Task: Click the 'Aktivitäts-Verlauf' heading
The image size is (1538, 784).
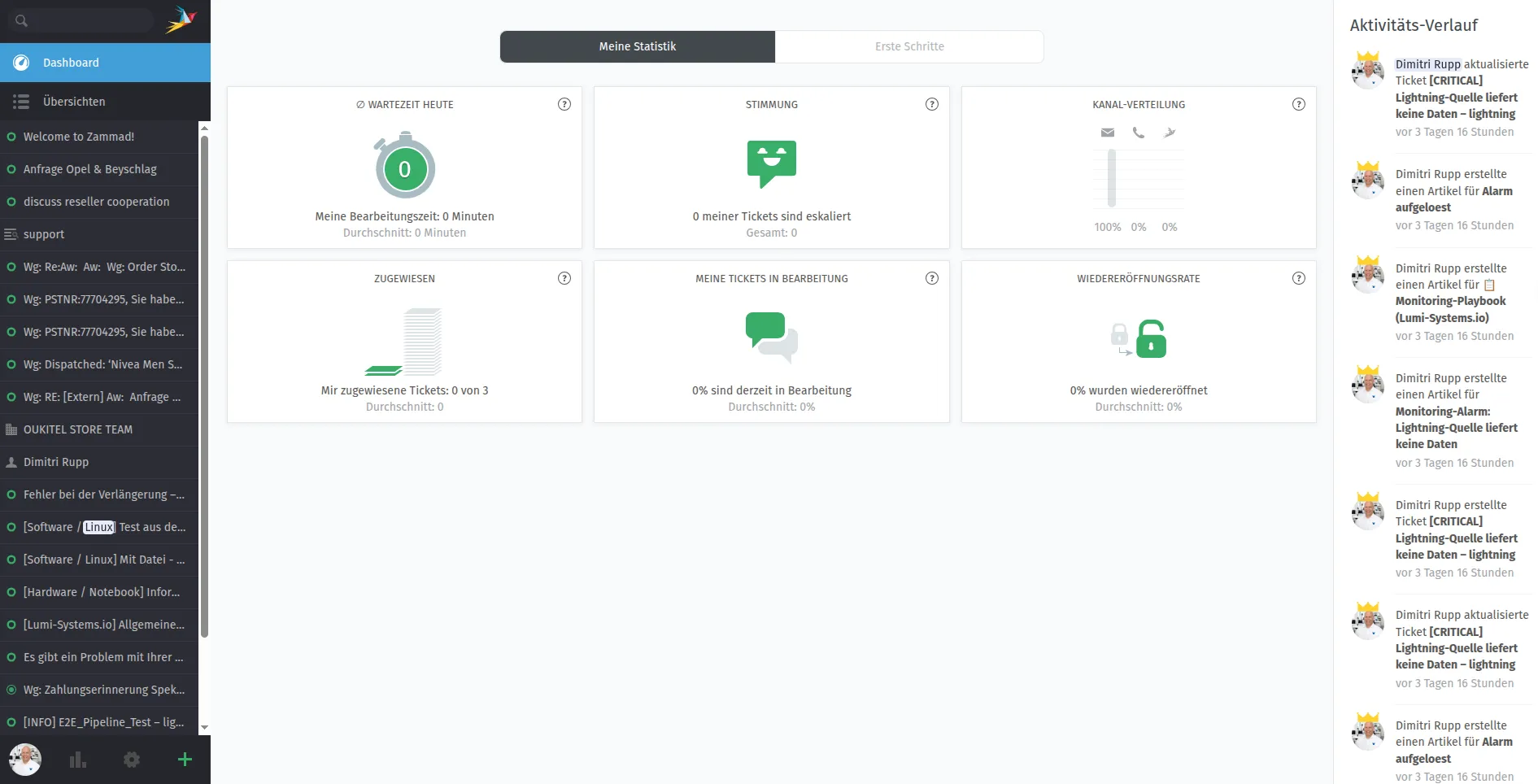Action: tap(1414, 25)
